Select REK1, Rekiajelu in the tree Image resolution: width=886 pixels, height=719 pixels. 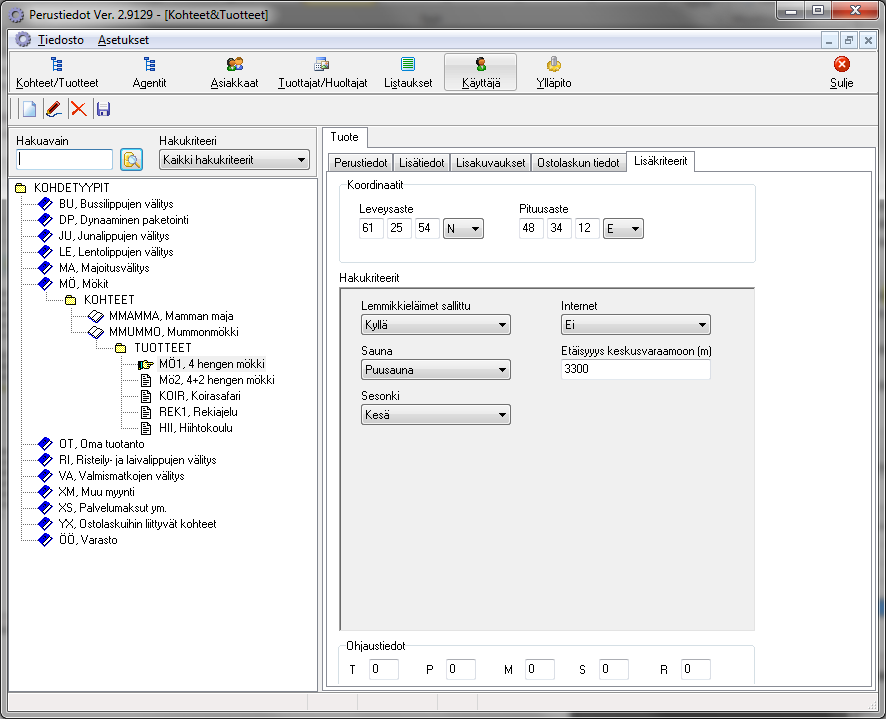click(x=198, y=412)
